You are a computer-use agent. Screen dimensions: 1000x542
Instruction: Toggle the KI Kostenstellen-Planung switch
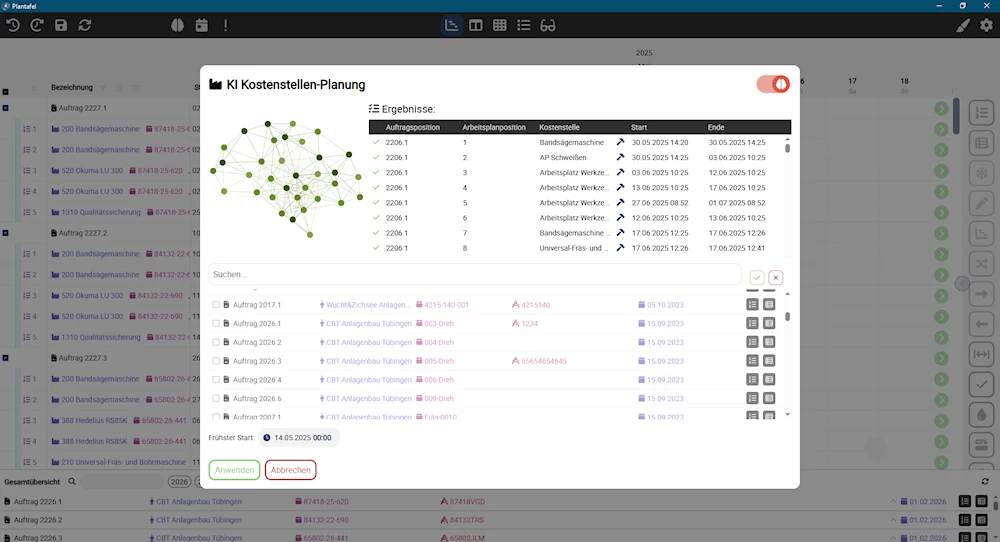(x=773, y=84)
